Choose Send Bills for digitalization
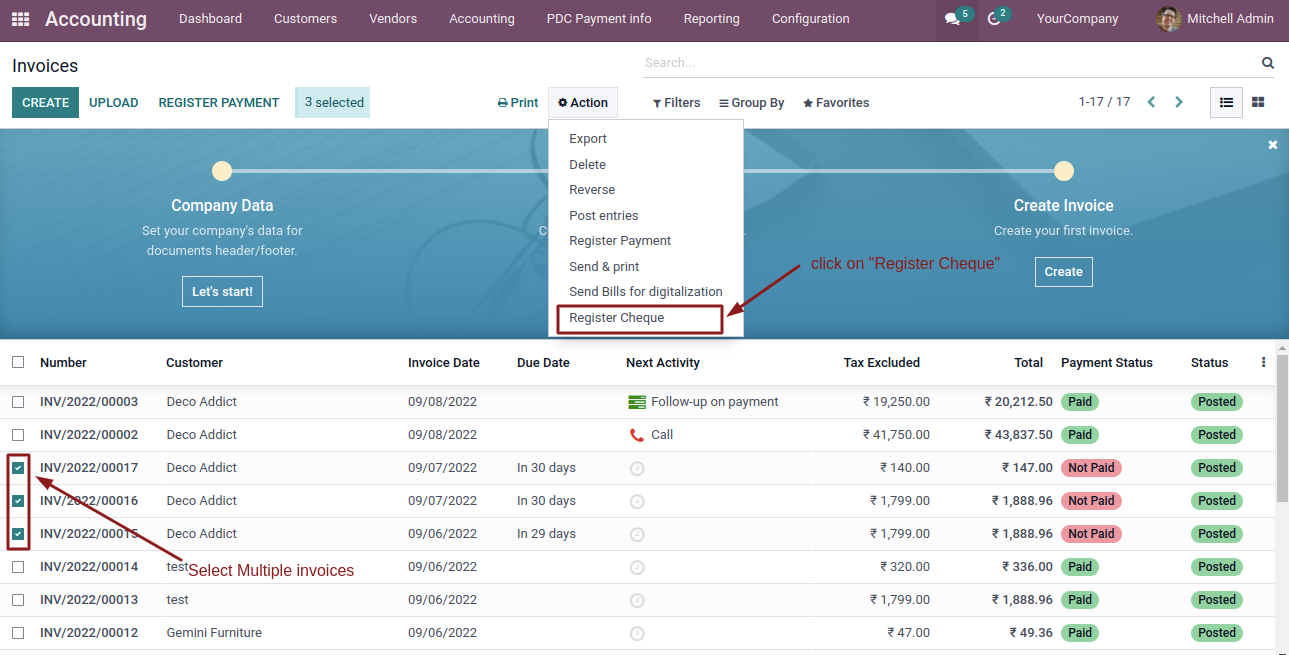This screenshot has height=655, width=1289. tap(646, 292)
